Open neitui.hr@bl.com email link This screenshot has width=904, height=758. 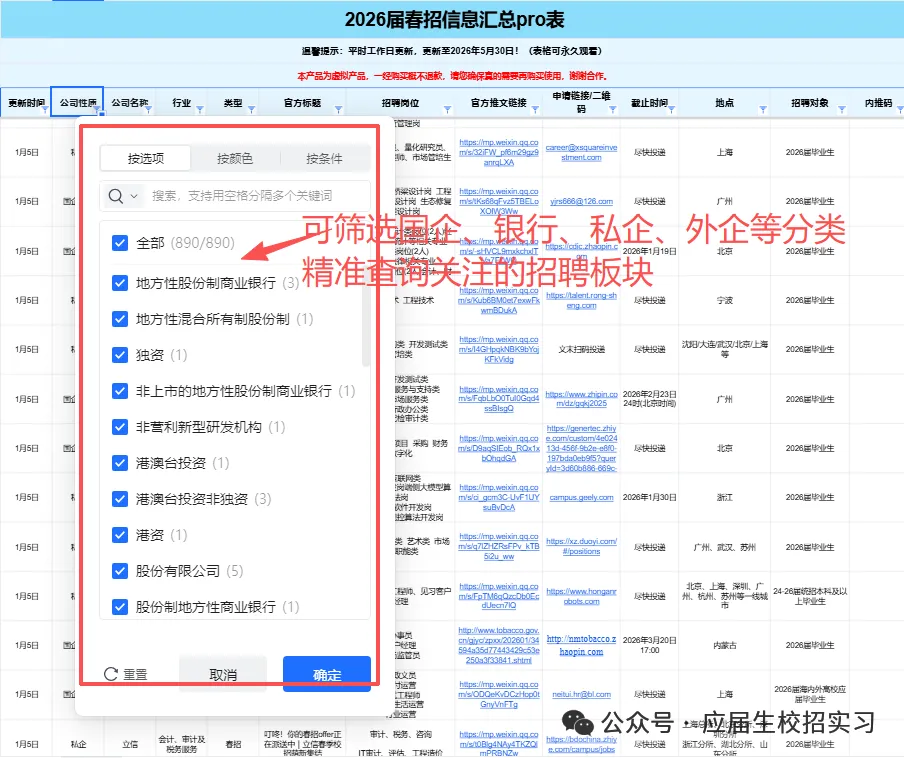tap(581, 694)
